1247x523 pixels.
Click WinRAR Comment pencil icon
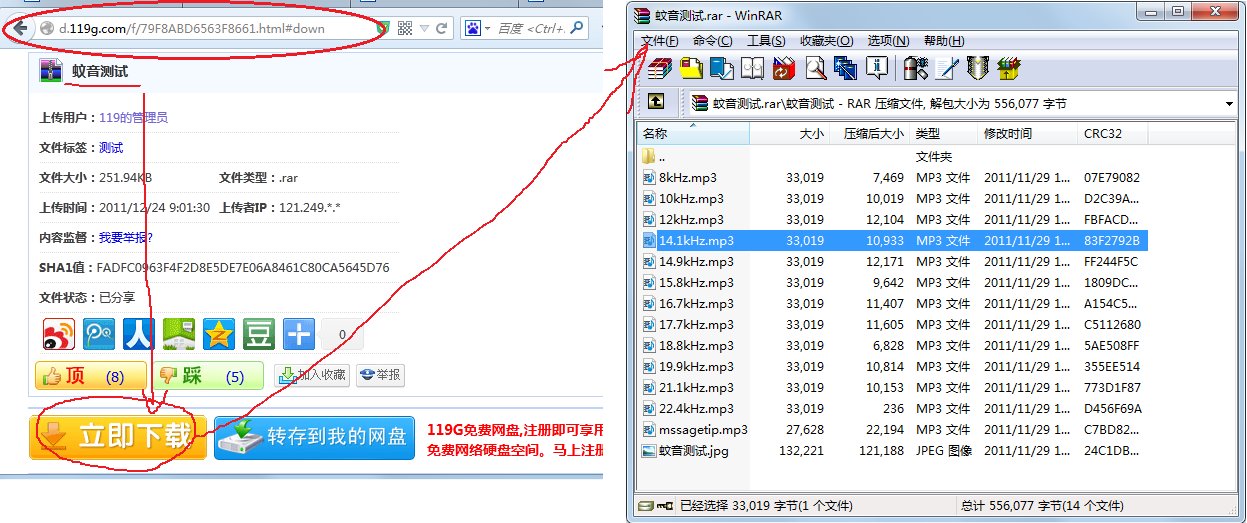(x=946, y=68)
